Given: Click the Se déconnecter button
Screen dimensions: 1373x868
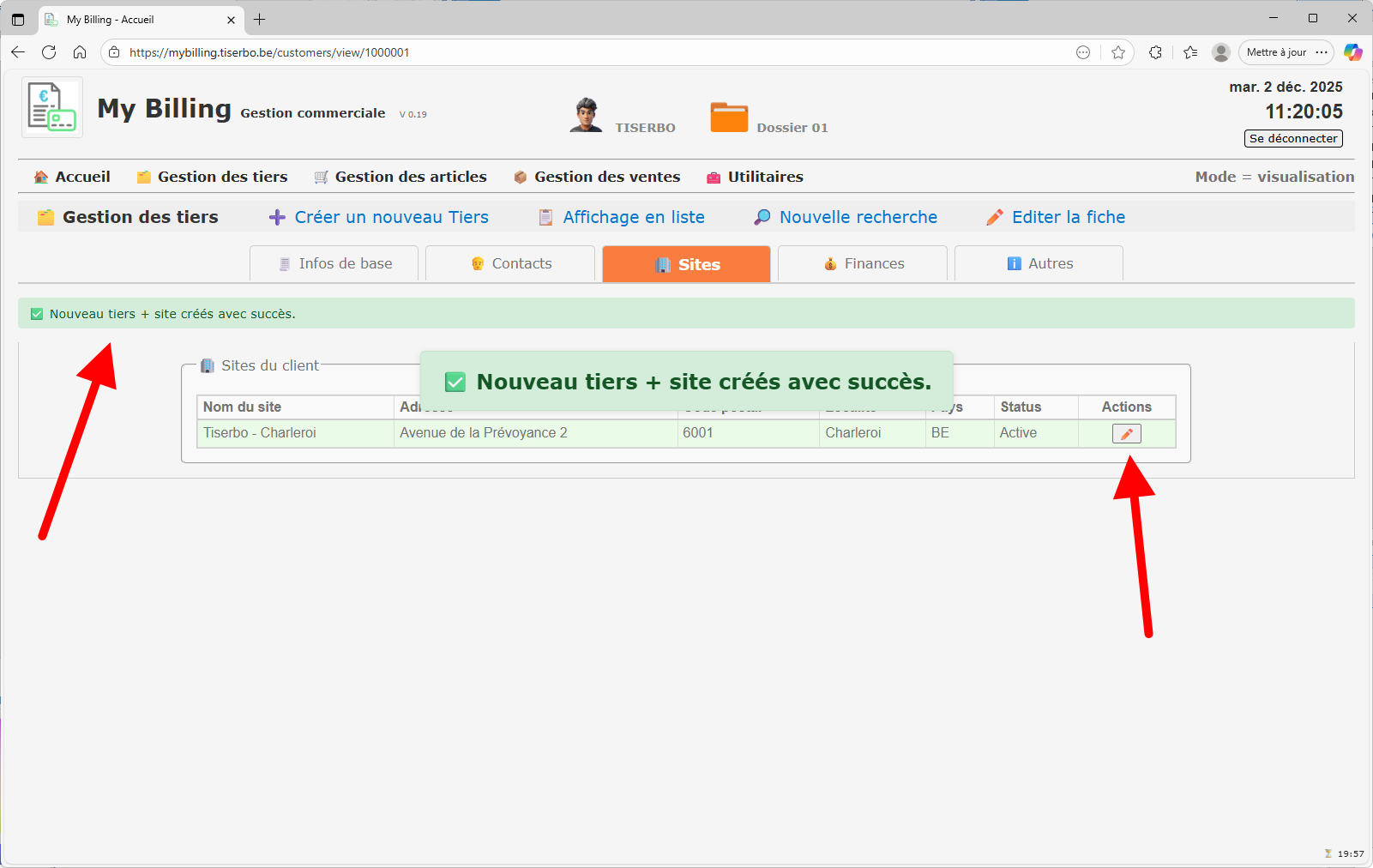Looking at the screenshot, I should (x=1292, y=138).
